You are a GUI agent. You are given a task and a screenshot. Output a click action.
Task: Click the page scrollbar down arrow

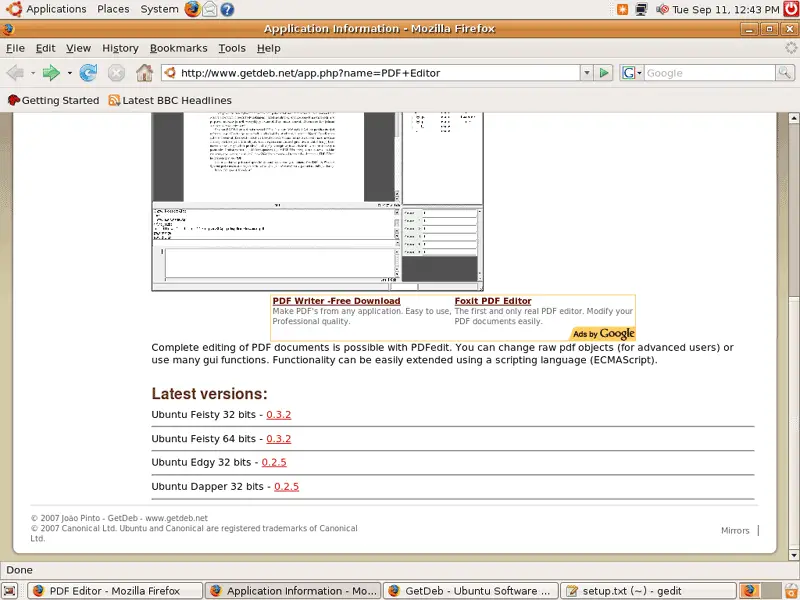coord(793,555)
